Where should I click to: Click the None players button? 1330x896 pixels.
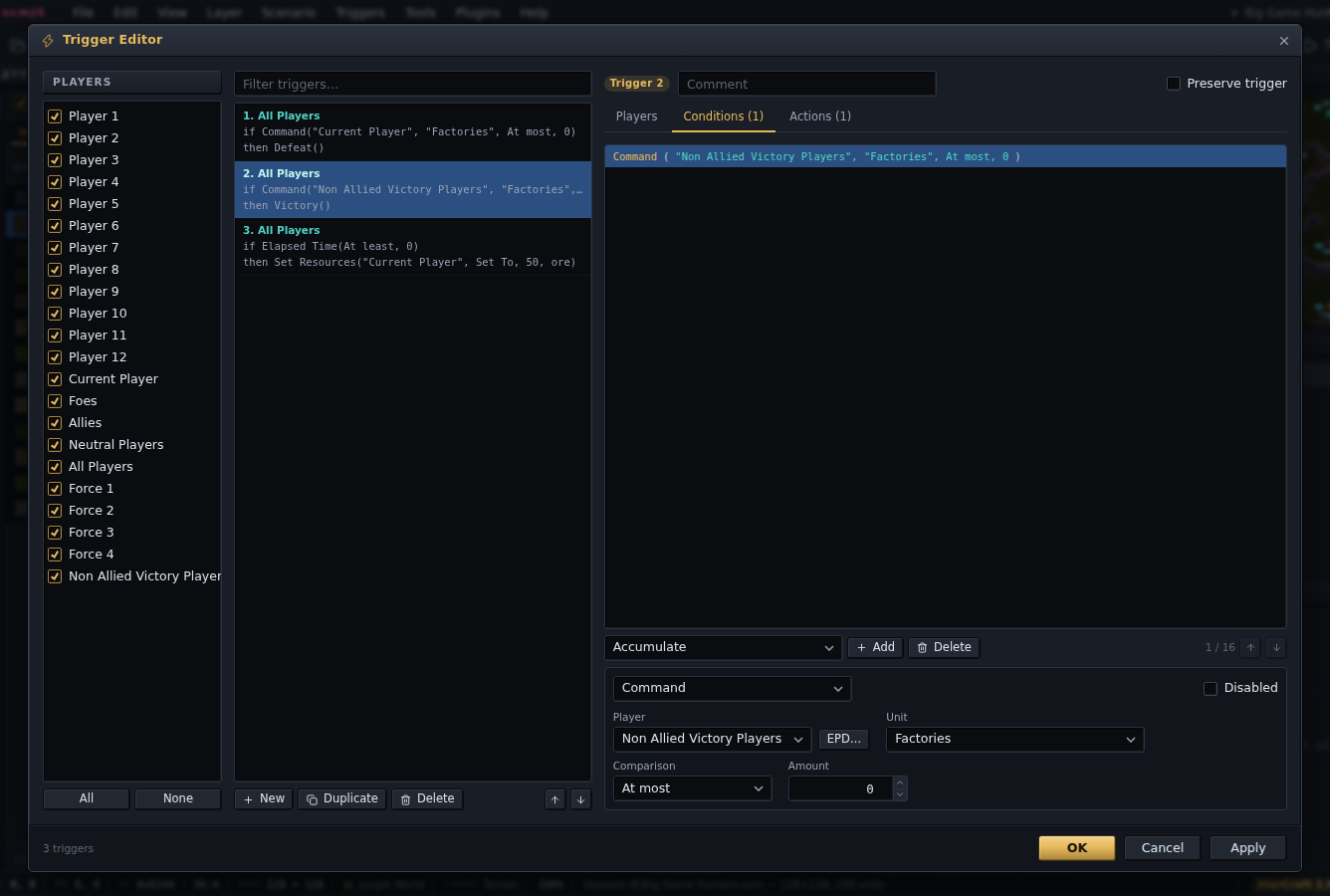click(178, 798)
